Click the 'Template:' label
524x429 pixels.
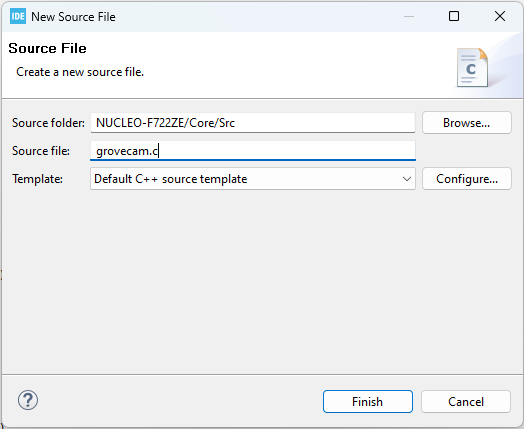37,179
